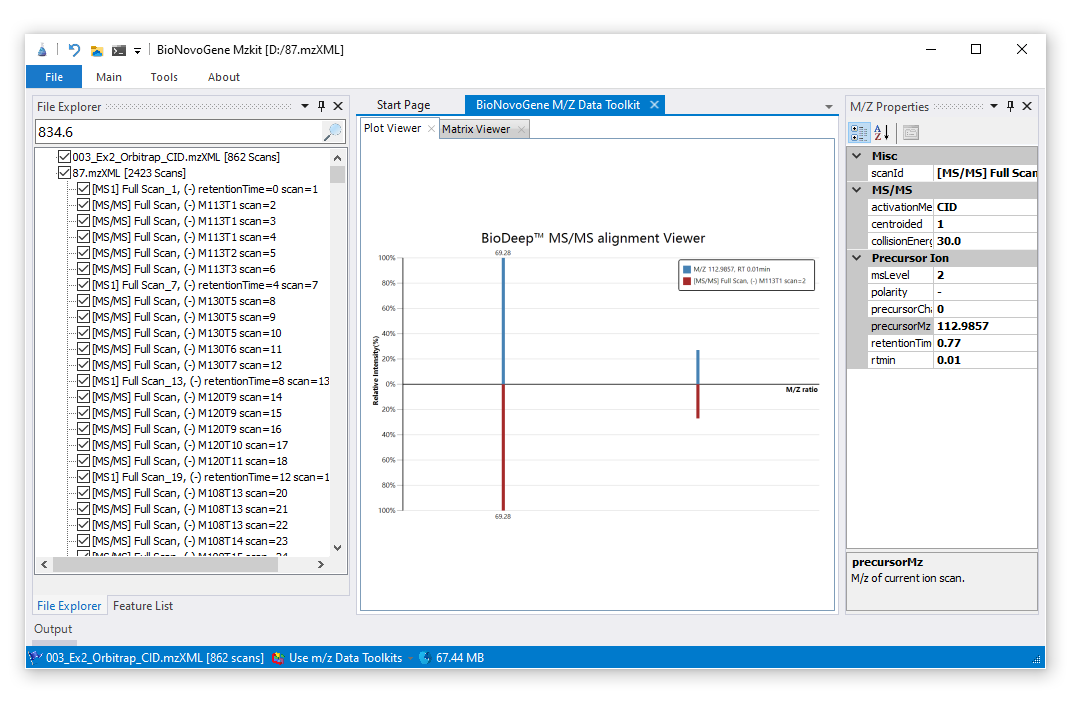Open the About ribbon tab
Viewport: 1078px width, 703px height.
click(x=224, y=77)
